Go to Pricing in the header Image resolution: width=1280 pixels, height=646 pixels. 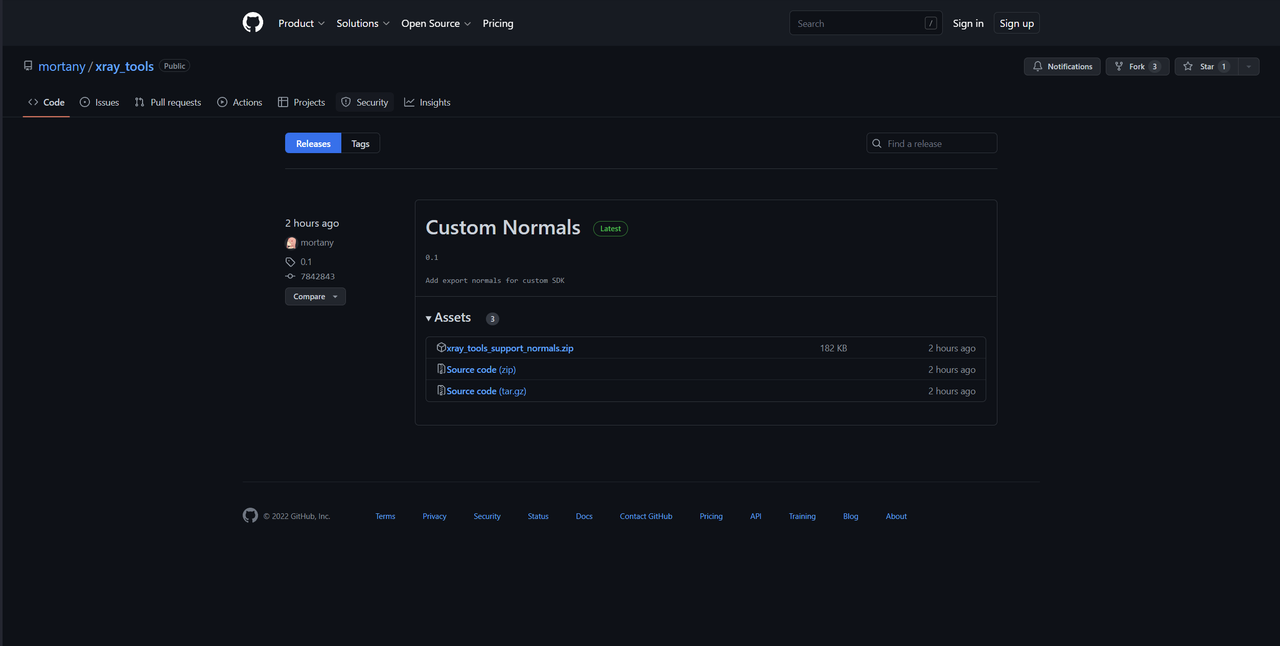point(498,23)
